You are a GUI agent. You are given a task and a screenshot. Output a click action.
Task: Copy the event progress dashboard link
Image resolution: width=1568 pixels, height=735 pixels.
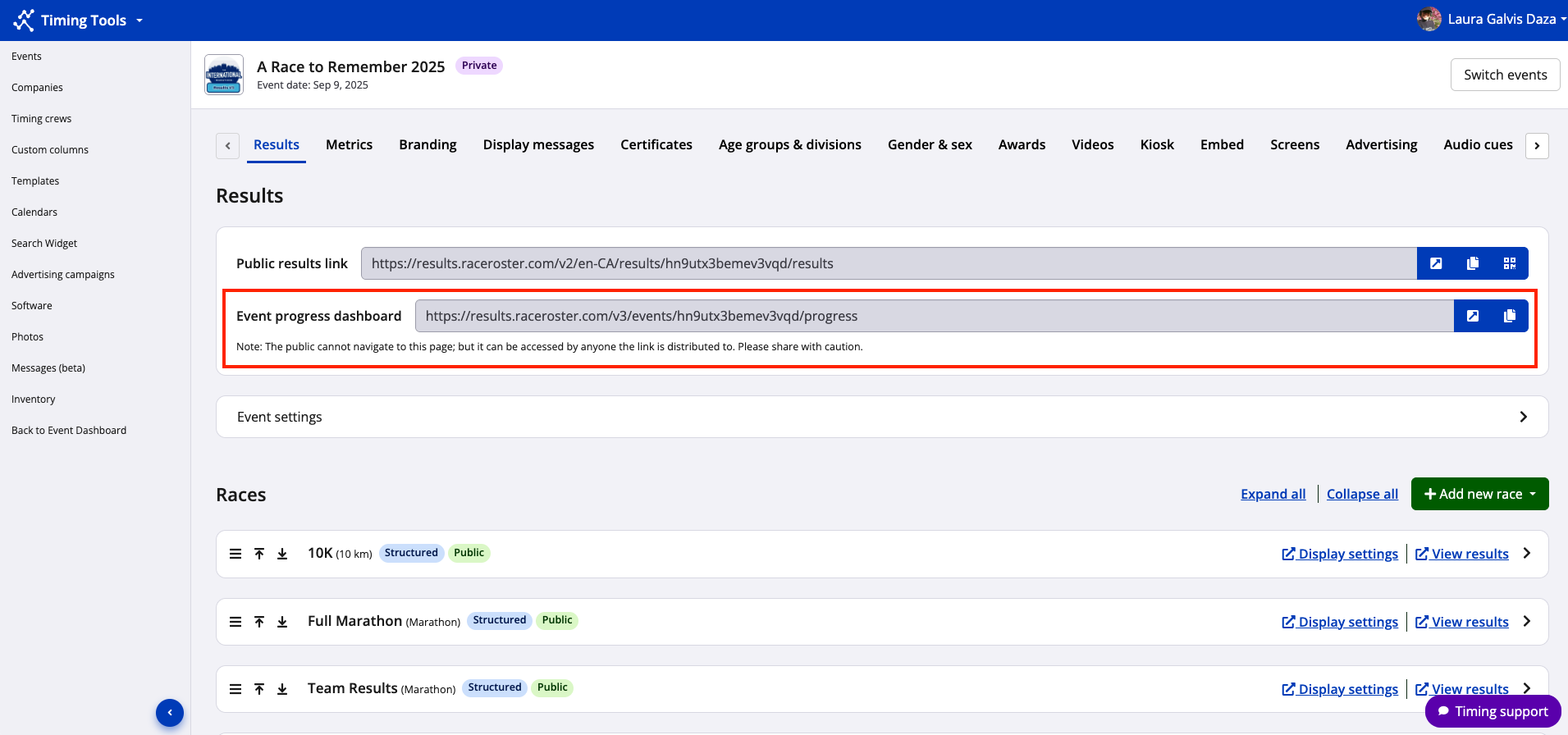click(1510, 316)
